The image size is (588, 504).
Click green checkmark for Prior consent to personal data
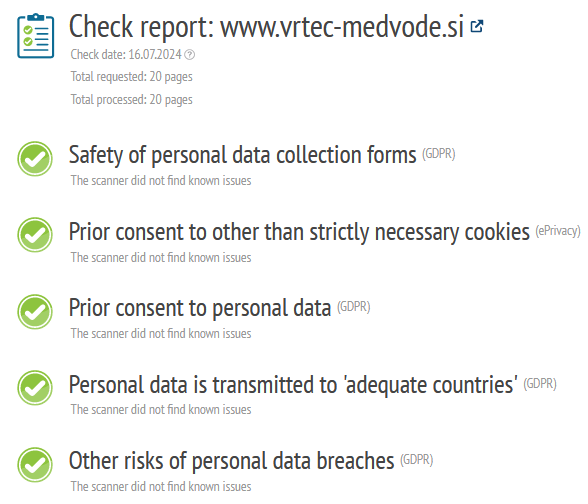click(35, 312)
